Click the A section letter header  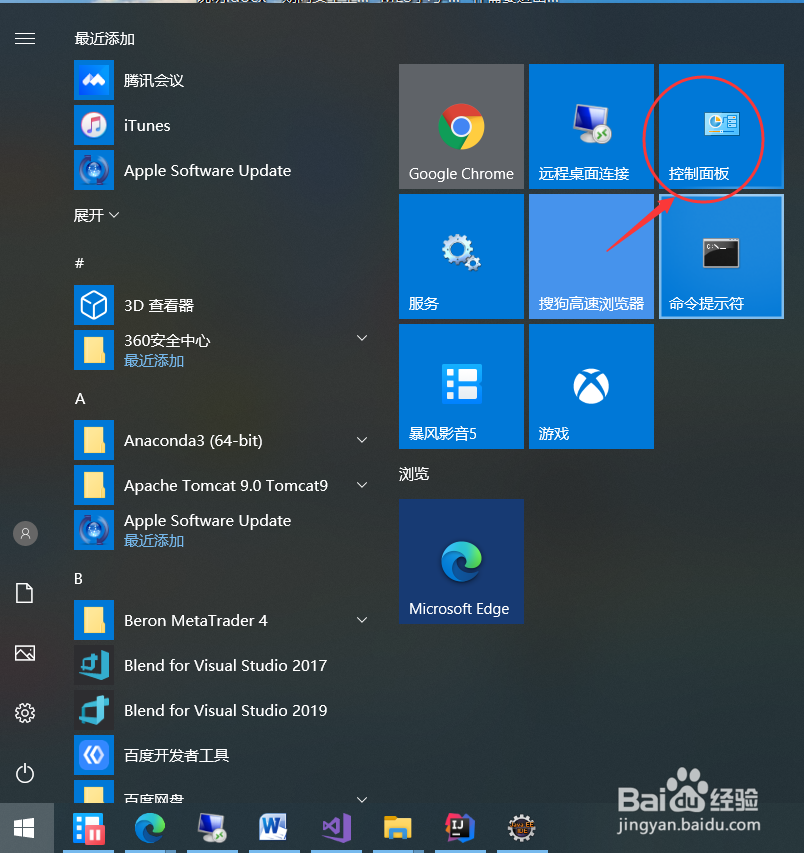(x=80, y=399)
